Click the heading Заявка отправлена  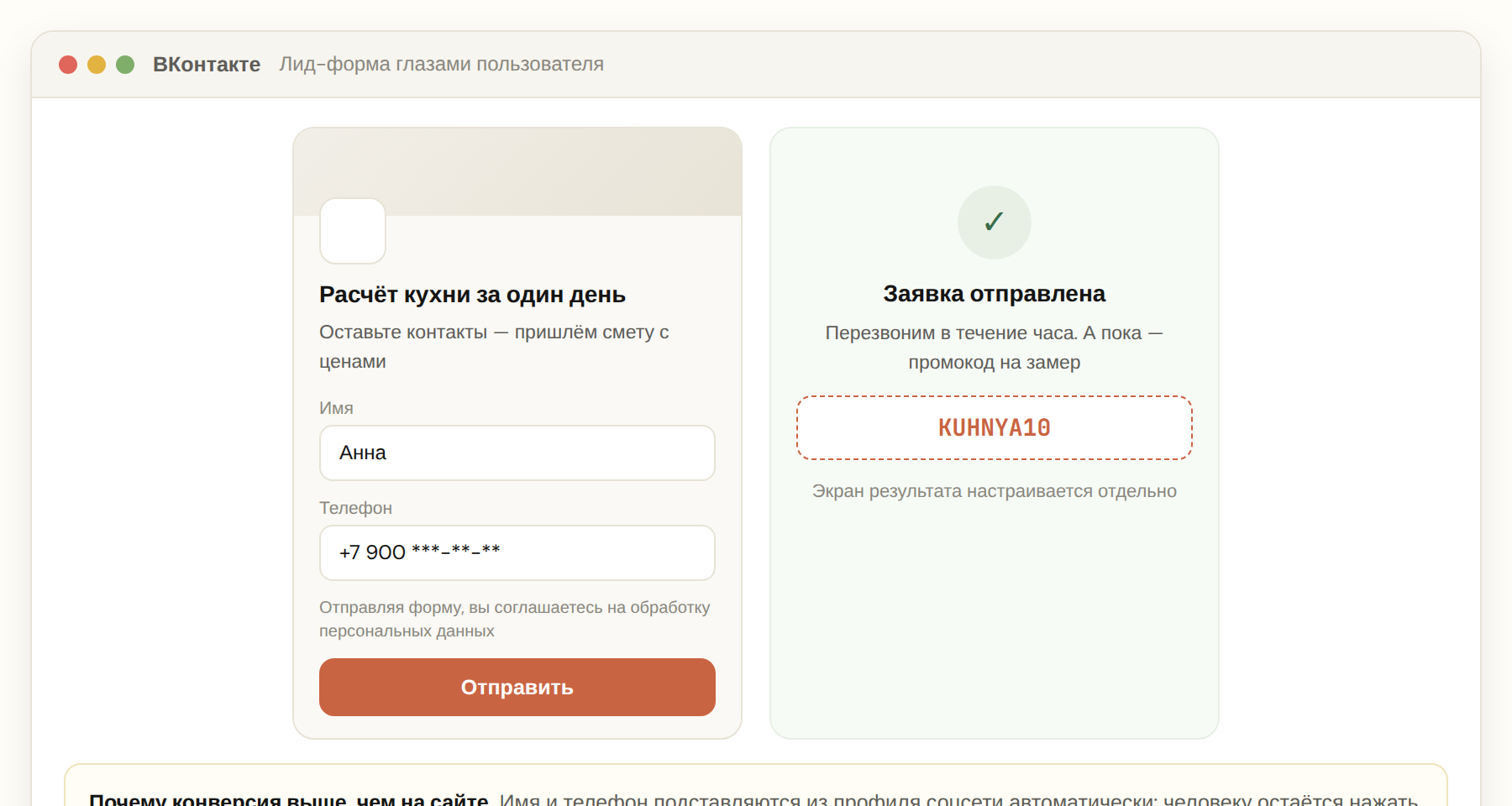[995, 294]
